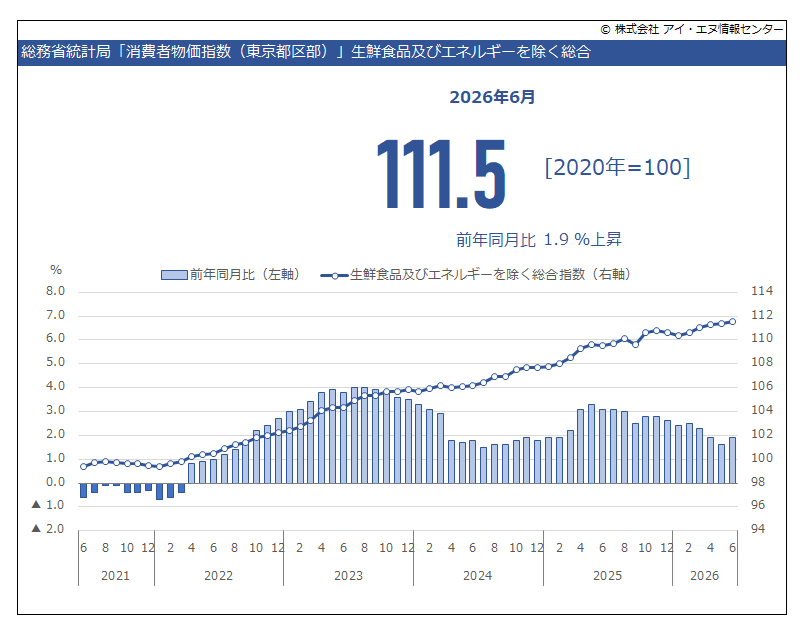Screen dimensions: 804x635
Task: Click the copyright text 株式会社 アイ・エヌ情報センター
Action: click(x=698, y=29)
